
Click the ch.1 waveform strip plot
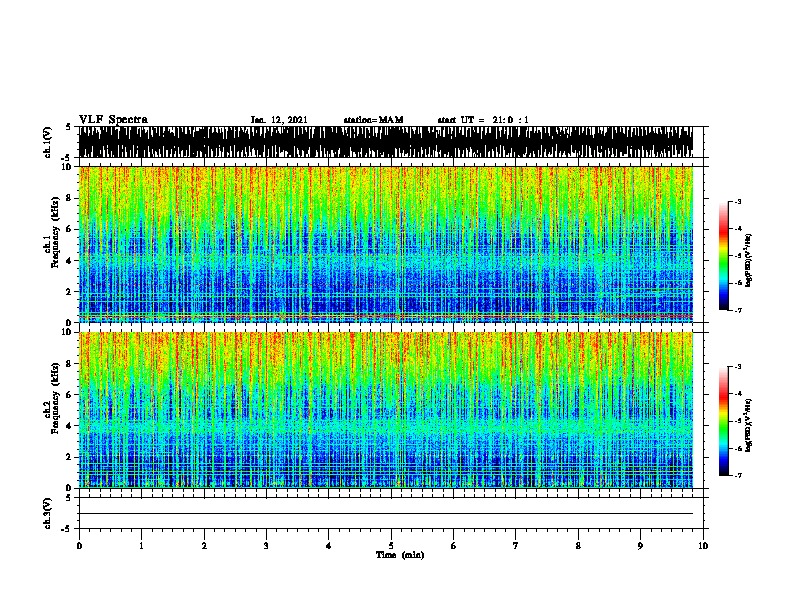point(386,142)
